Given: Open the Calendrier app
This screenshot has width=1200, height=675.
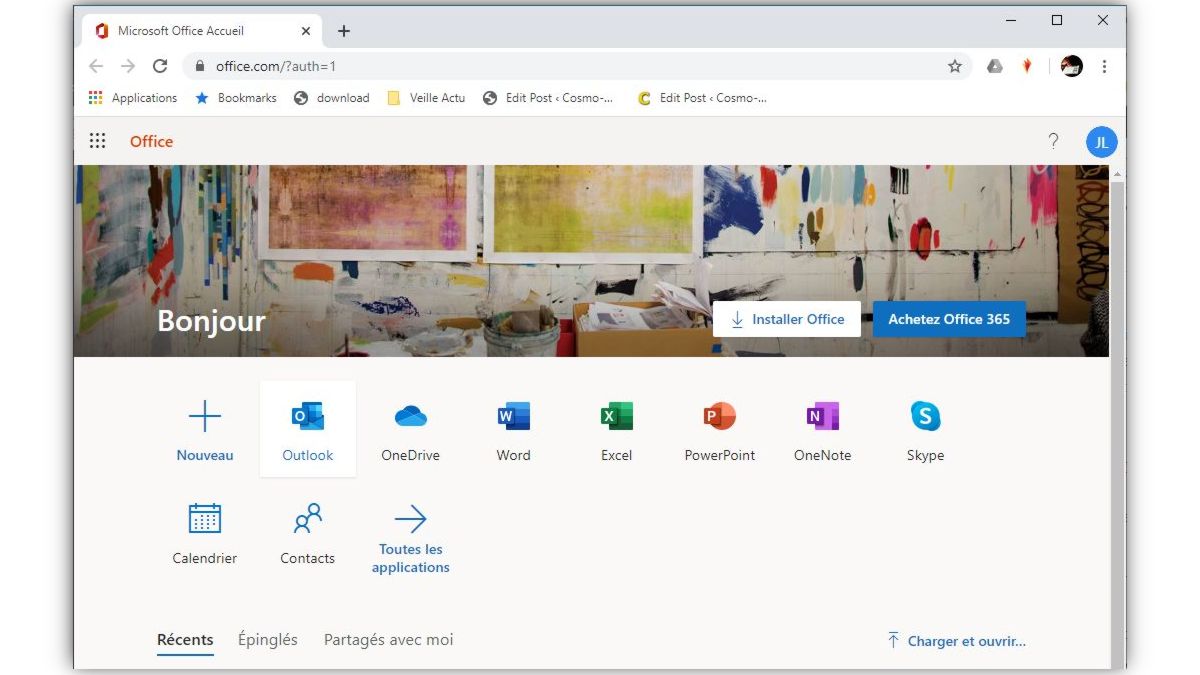Looking at the screenshot, I should click(204, 520).
